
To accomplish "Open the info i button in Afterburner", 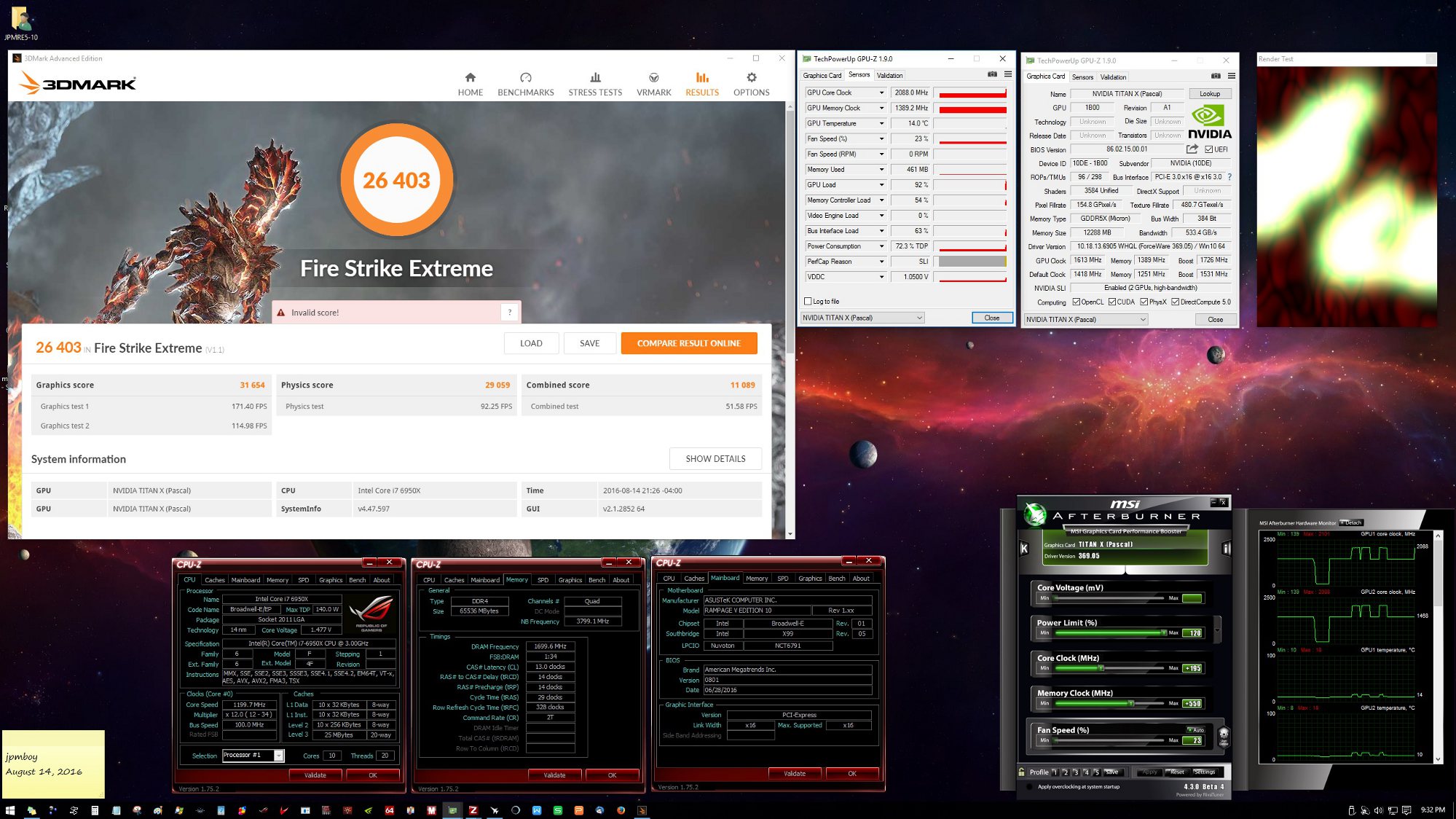I will click(x=1226, y=548).
